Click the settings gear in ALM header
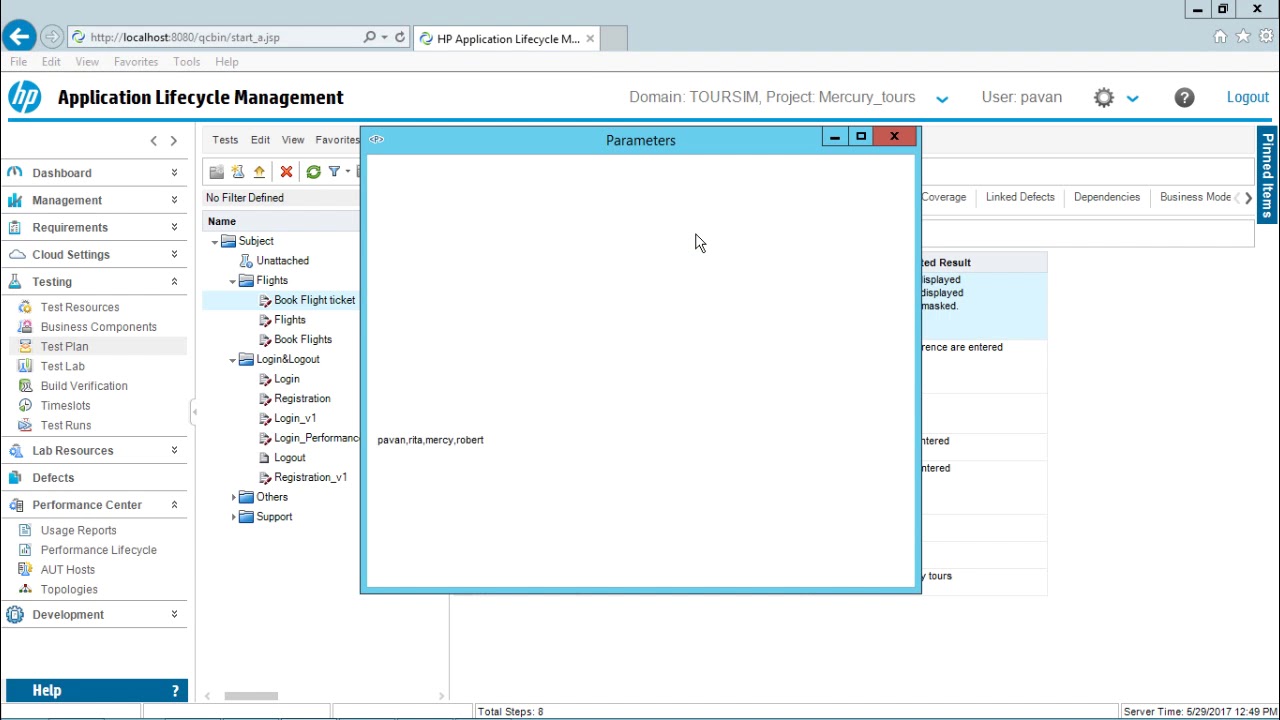 (x=1104, y=97)
